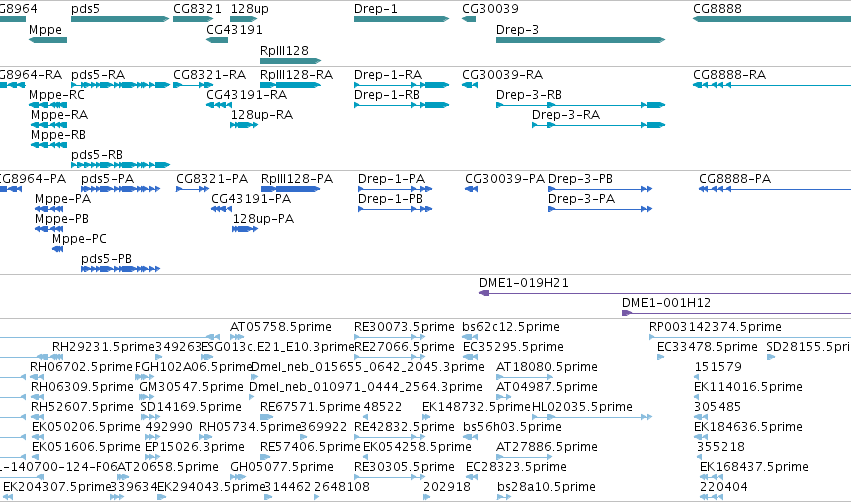
Task: Select transcript Mppe-RA
Action: 49,125
